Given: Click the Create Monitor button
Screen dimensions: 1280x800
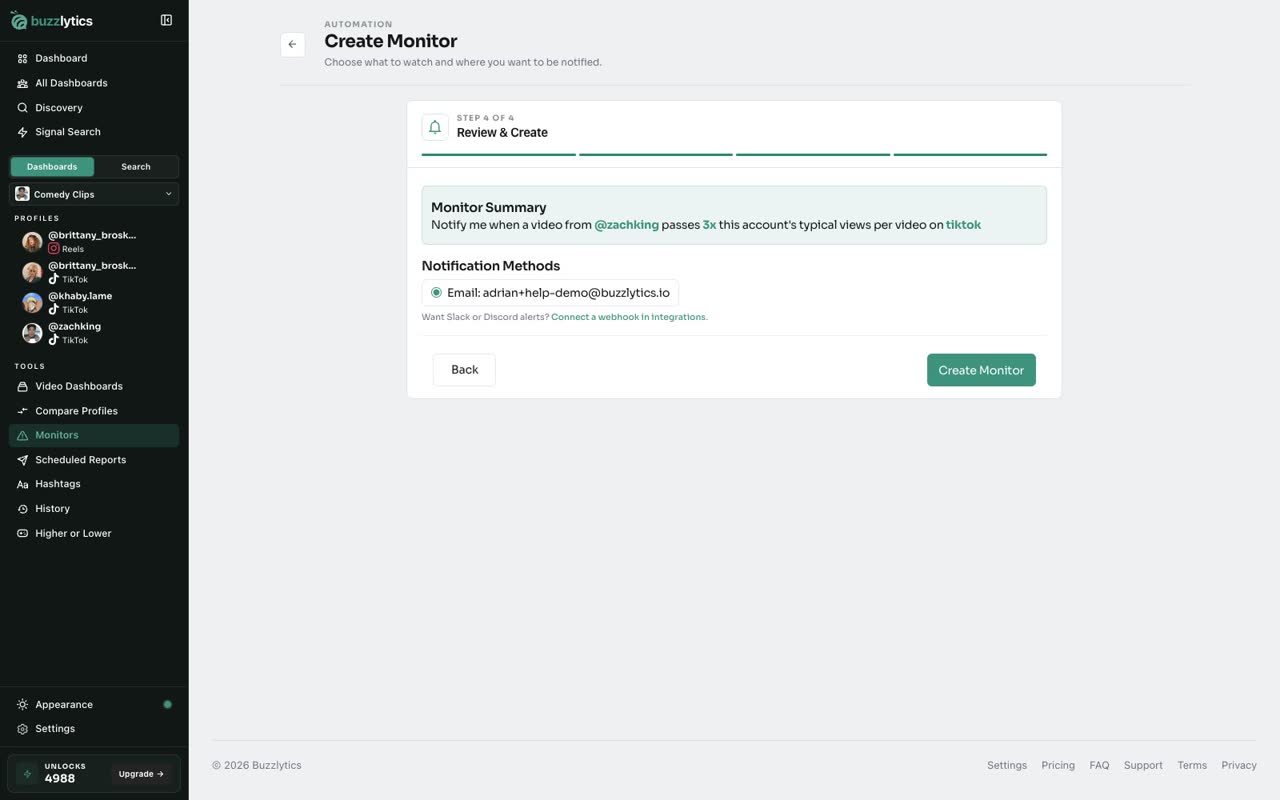Looking at the screenshot, I should 981,370.
